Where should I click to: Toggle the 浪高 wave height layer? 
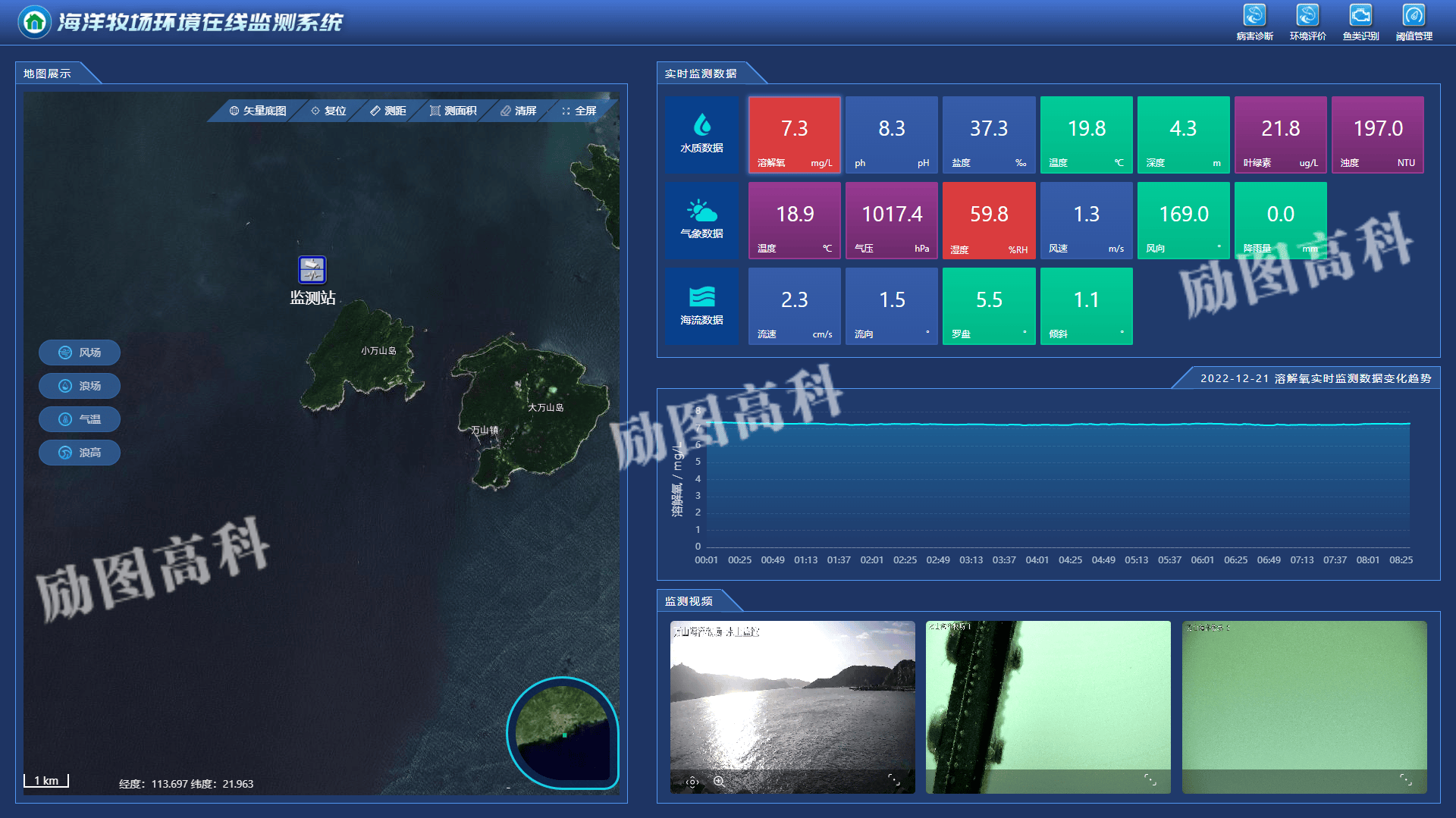point(80,453)
